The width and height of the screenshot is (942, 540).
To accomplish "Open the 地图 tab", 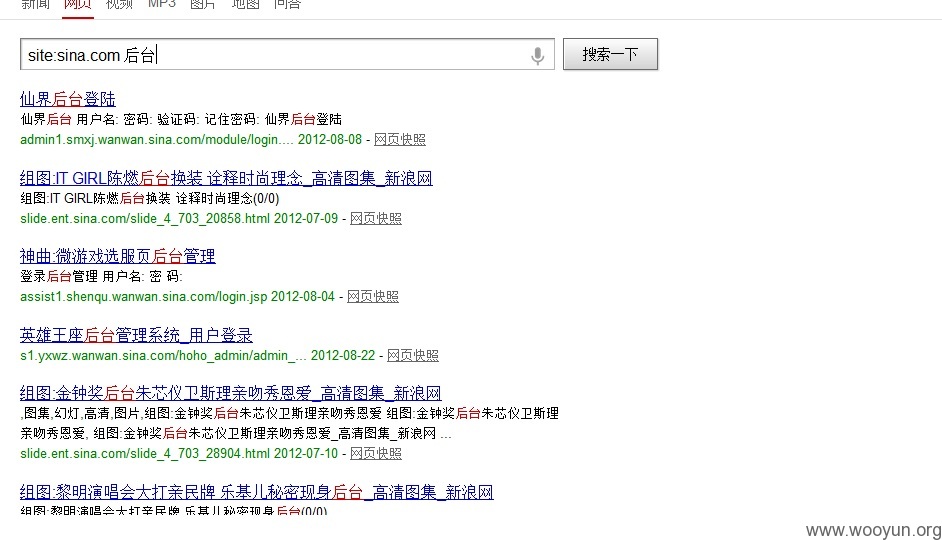I will tap(245, 4).
